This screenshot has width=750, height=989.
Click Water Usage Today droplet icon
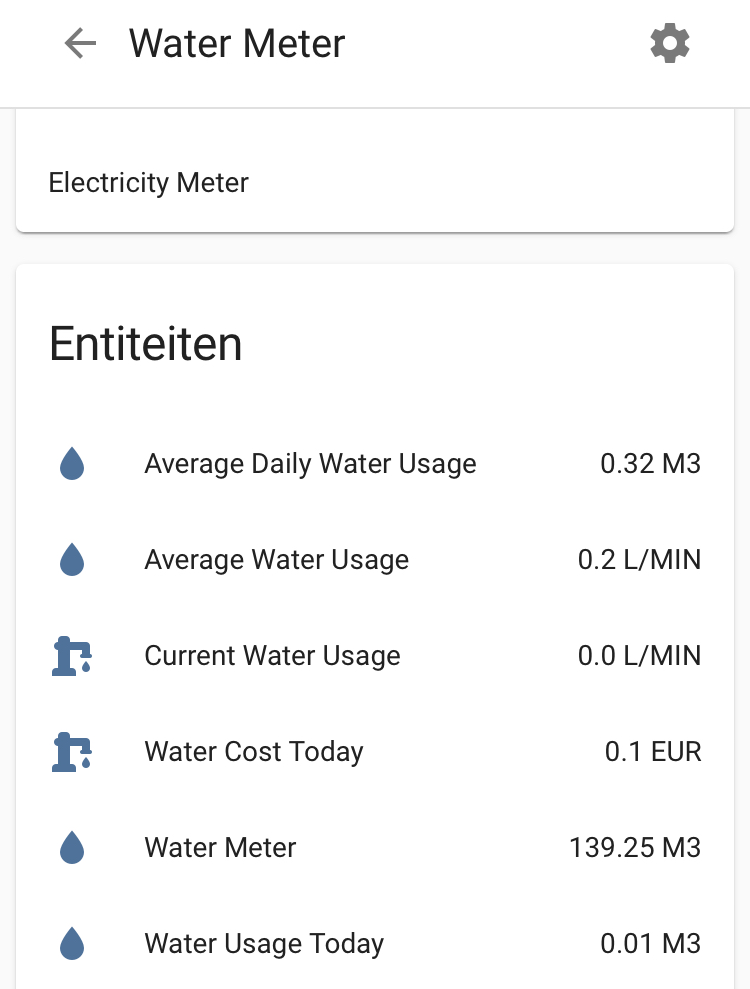tap(72, 944)
